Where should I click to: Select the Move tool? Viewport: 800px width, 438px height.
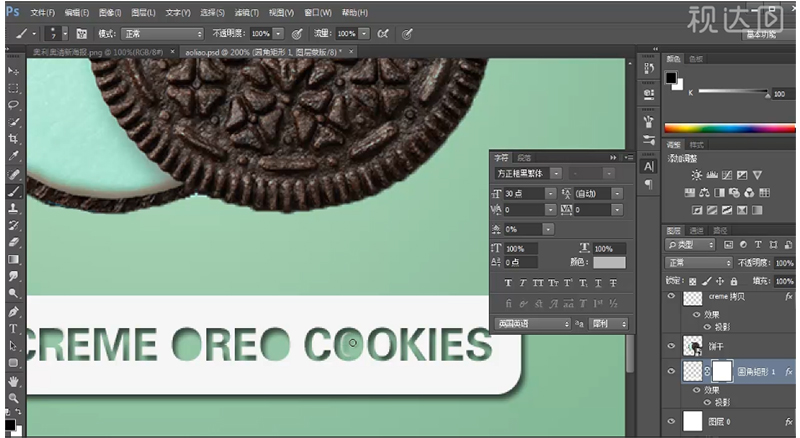pyautogui.click(x=14, y=71)
